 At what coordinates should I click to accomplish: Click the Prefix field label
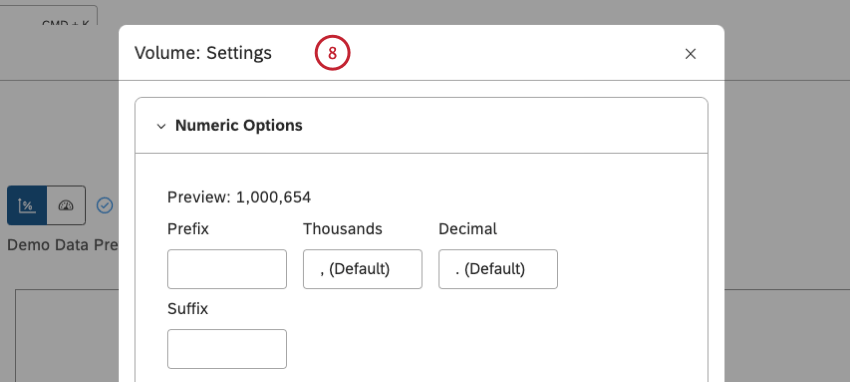tap(188, 229)
